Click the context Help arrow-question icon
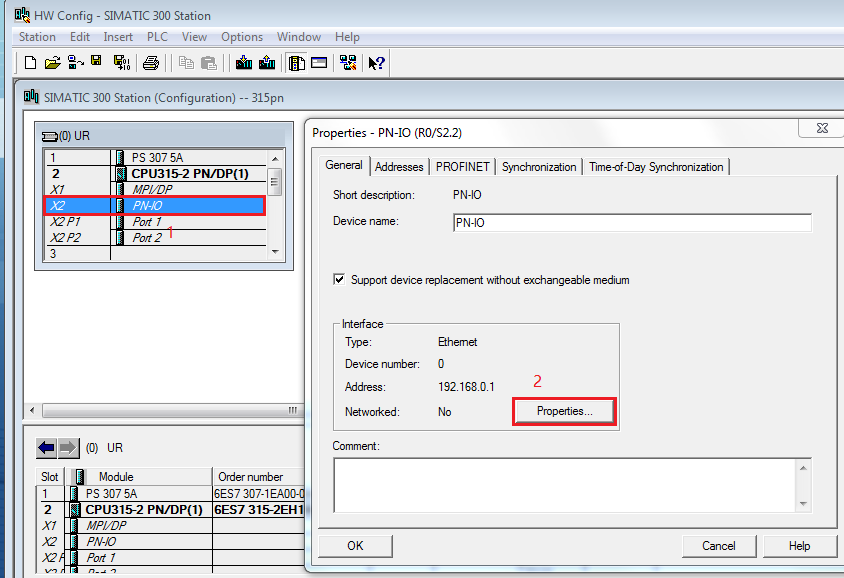Viewport: 844px width, 578px height. (x=376, y=63)
